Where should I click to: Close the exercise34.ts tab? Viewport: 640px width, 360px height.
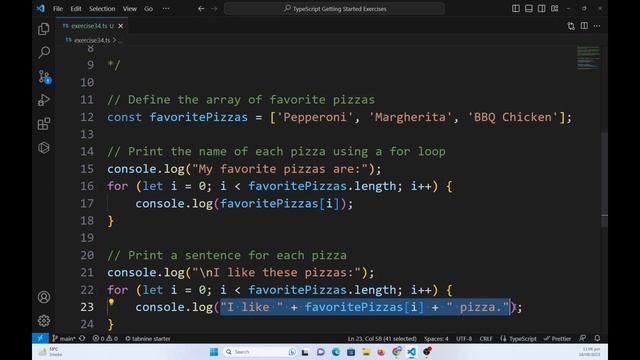click(121, 26)
